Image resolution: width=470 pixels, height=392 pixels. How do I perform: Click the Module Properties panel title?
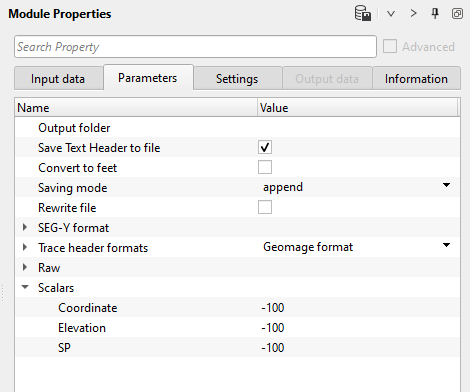click(60, 14)
